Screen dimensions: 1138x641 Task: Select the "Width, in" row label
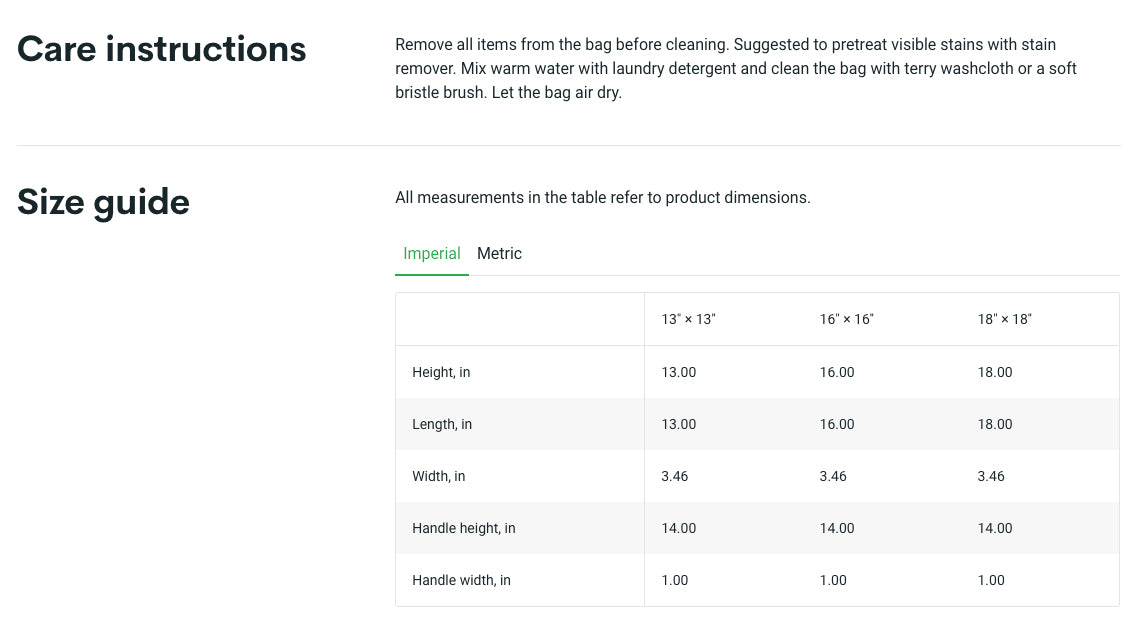(x=438, y=476)
